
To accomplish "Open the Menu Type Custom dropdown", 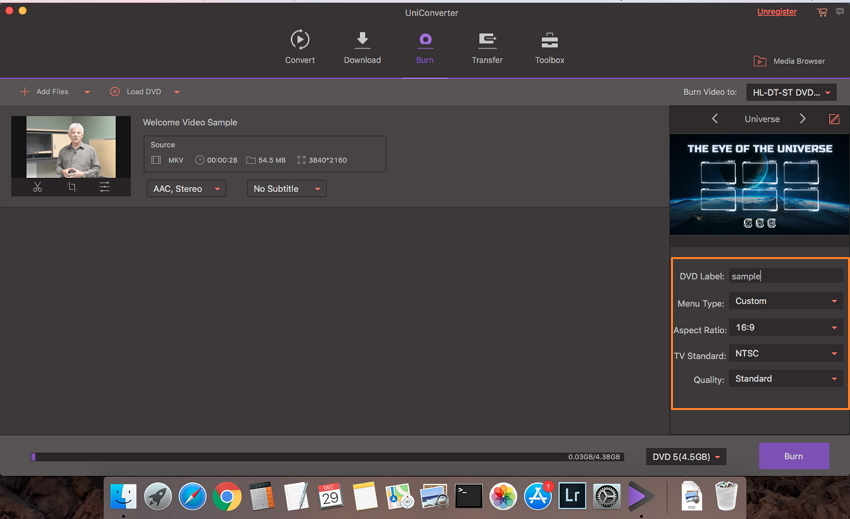I will coord(786,301).
